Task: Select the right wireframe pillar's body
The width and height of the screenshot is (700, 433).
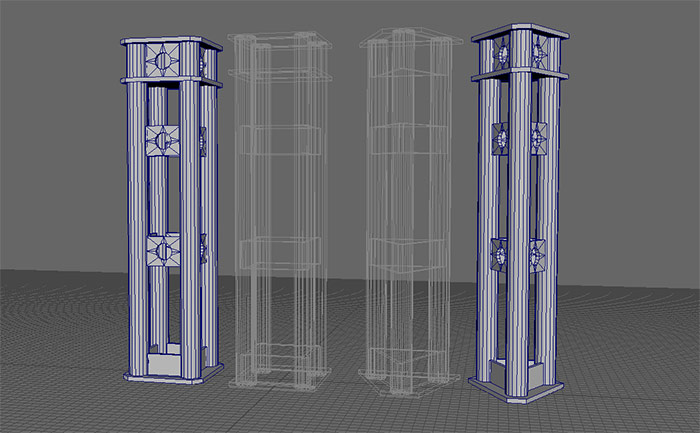Action: click(398, 200)
